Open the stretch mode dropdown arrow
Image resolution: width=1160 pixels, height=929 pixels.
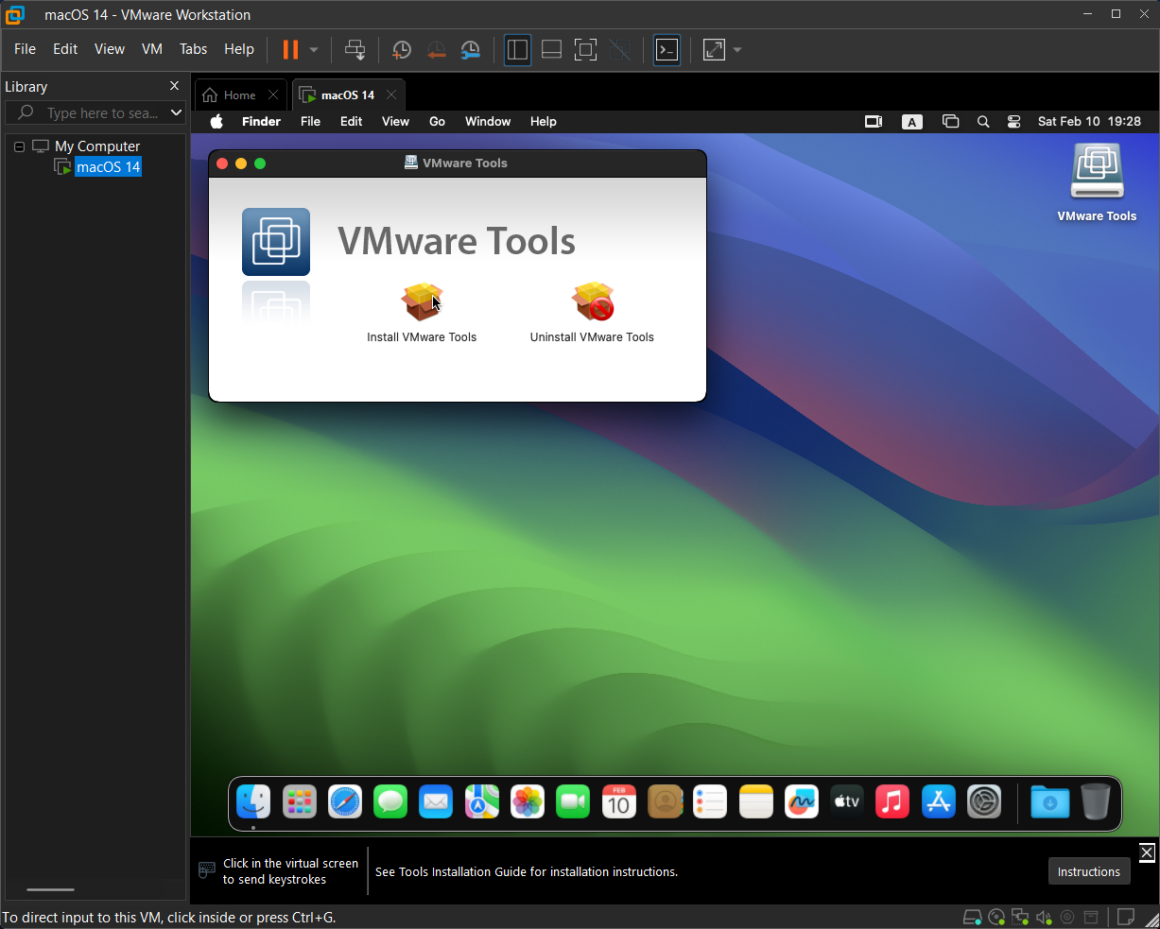pos(738,50)
